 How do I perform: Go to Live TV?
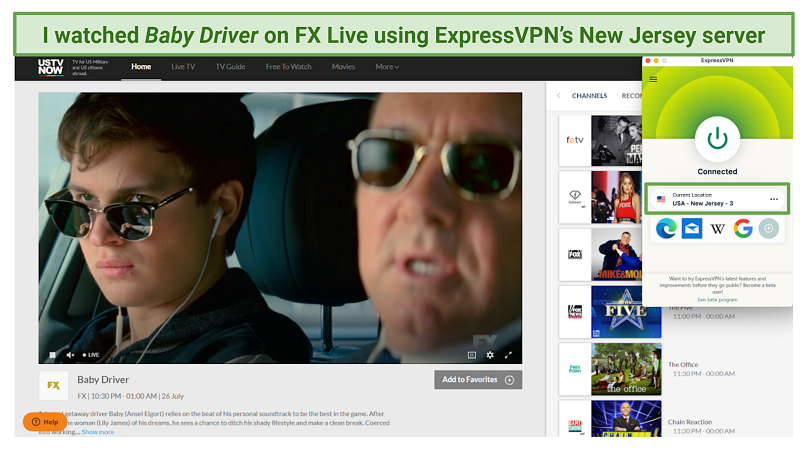point(183,67)
